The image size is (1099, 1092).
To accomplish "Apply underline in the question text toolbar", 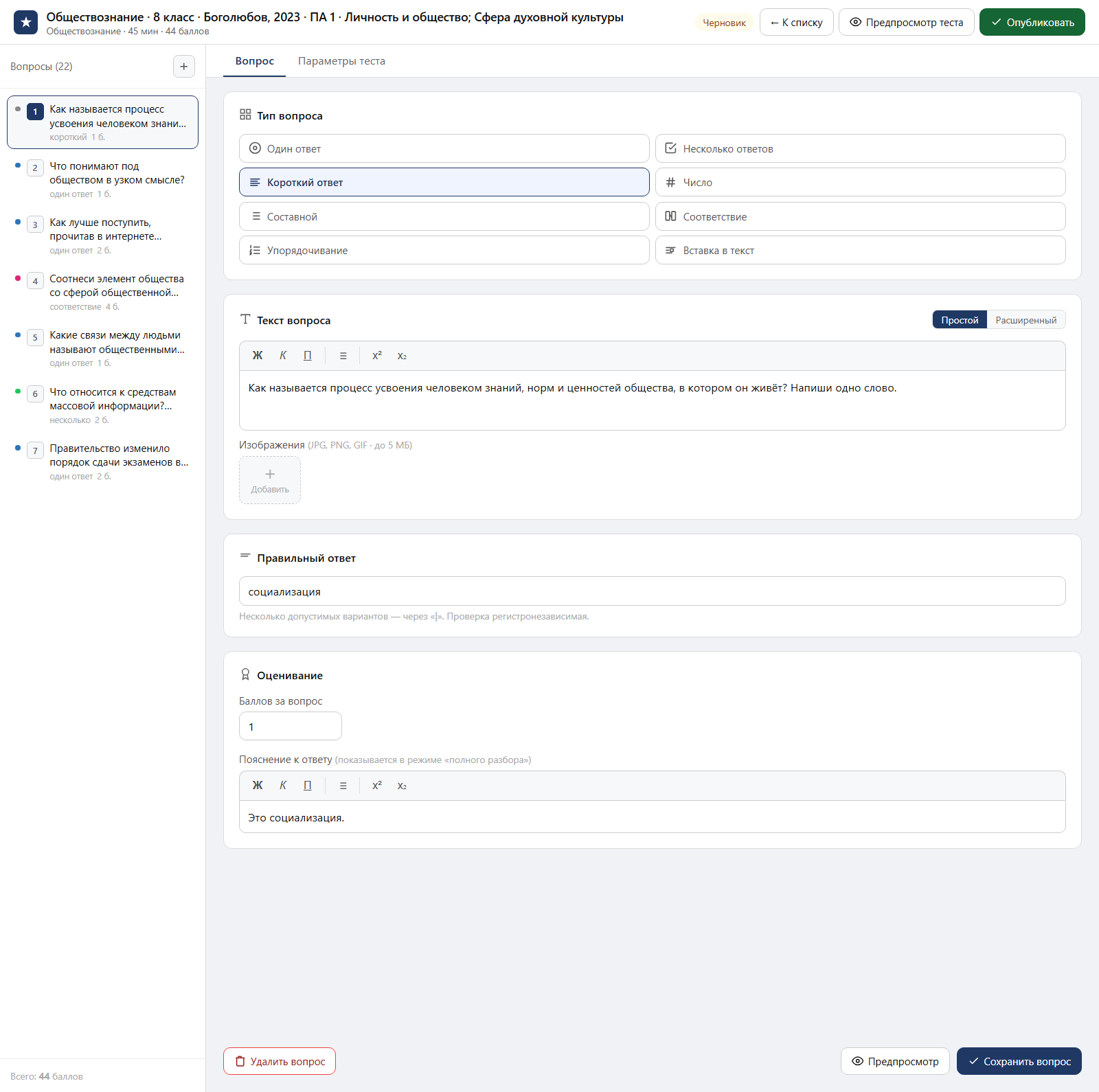I will click(x=308, y=356).
